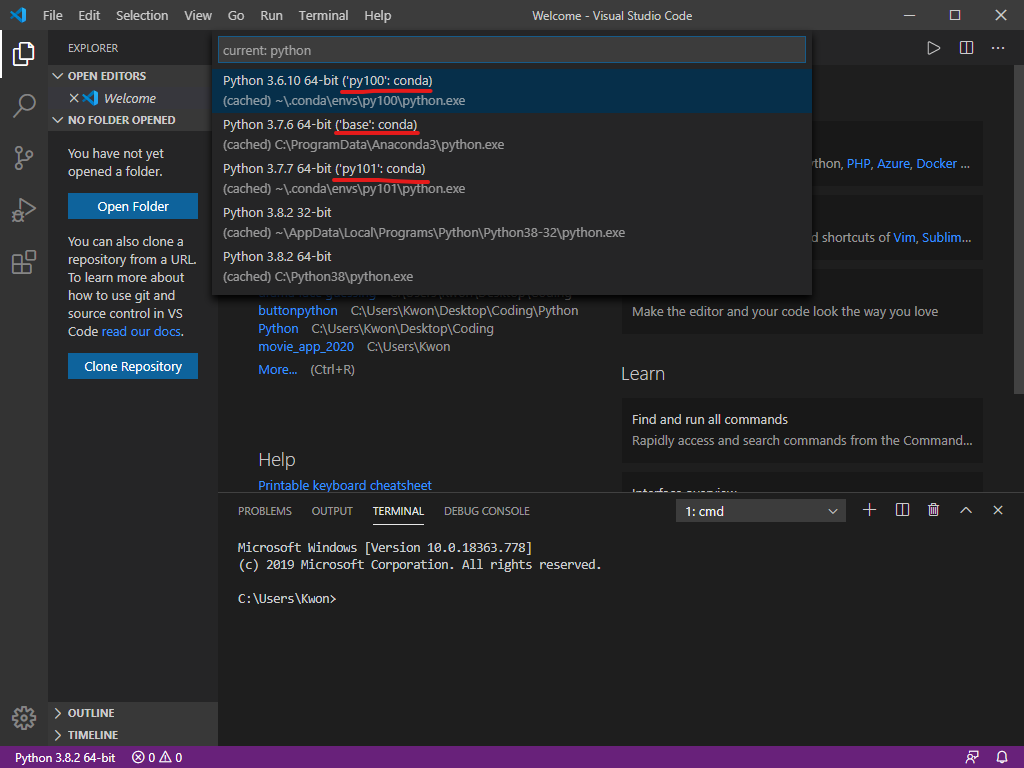The width and height of the screenshot is (1024, 768).
Task: Close the terminal panel
Action: [998, 510]
